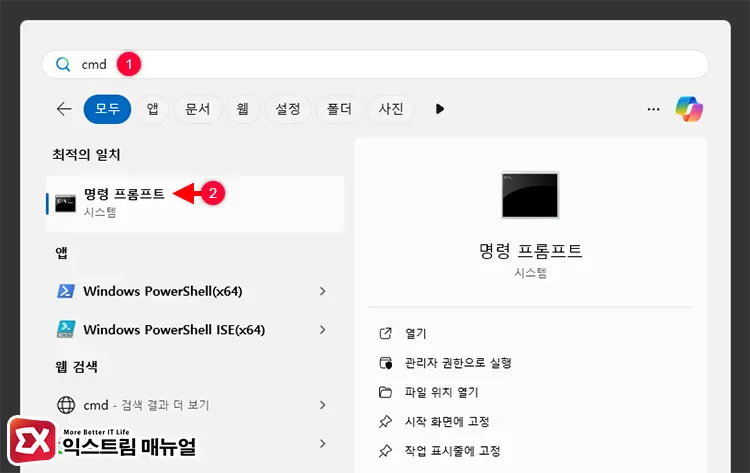This screenshot has width=750, height=473.
Task: Select the 웹 filter tab
Action: pyautogui.click(x=243, y=109)
